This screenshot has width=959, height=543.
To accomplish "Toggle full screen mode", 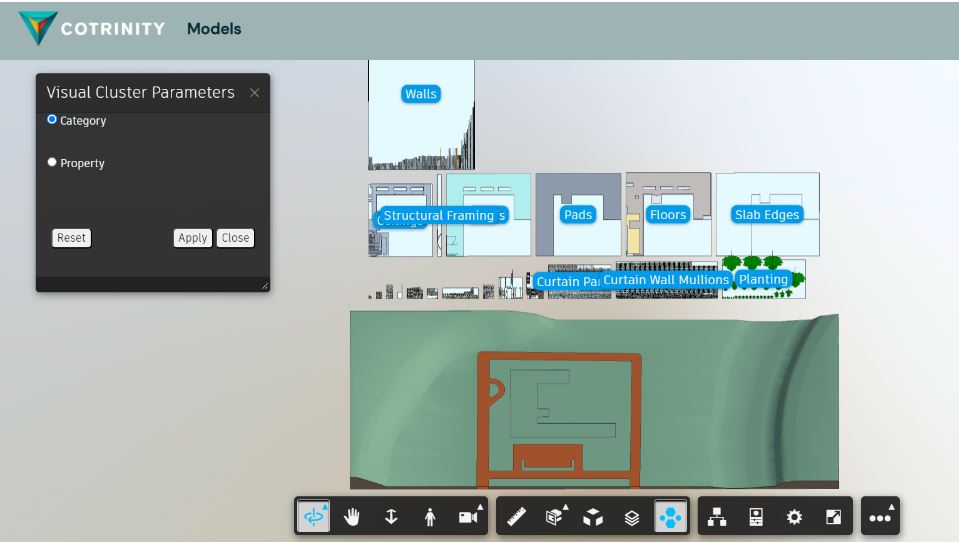I will (x=833, y=517).
